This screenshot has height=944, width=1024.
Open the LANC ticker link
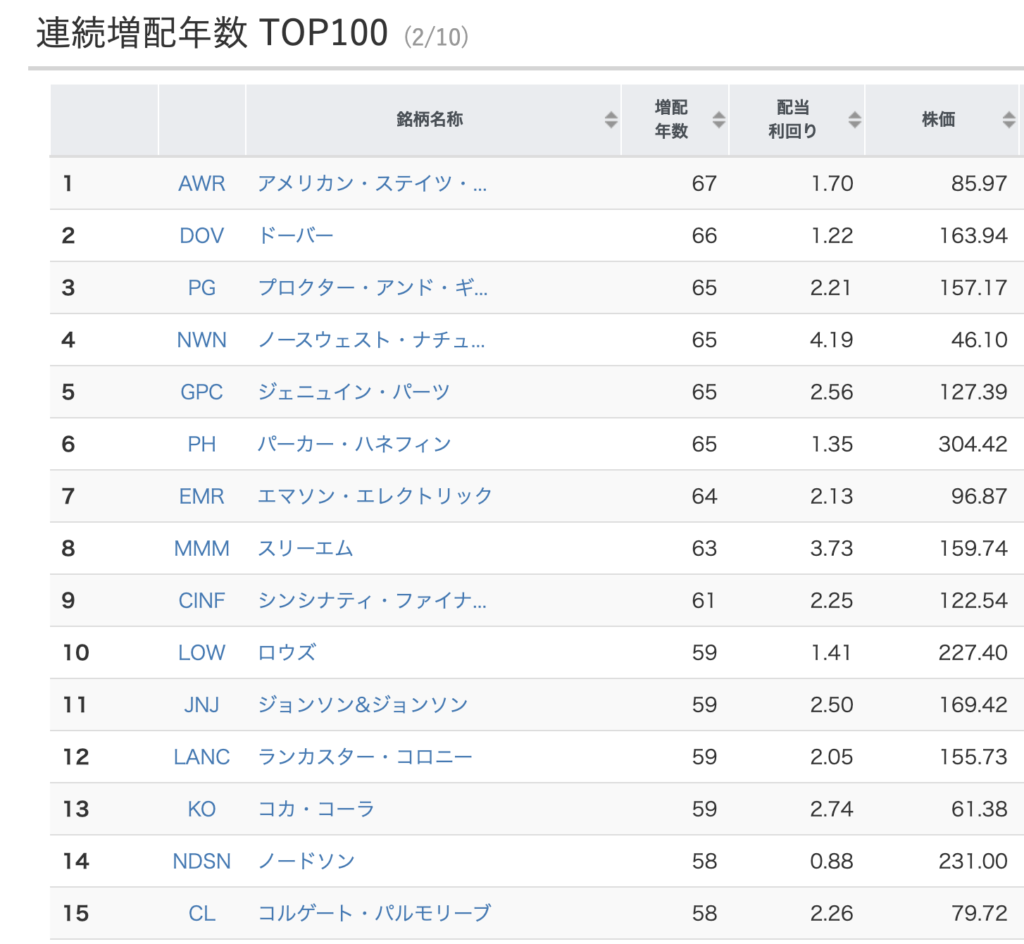point(202,757)
